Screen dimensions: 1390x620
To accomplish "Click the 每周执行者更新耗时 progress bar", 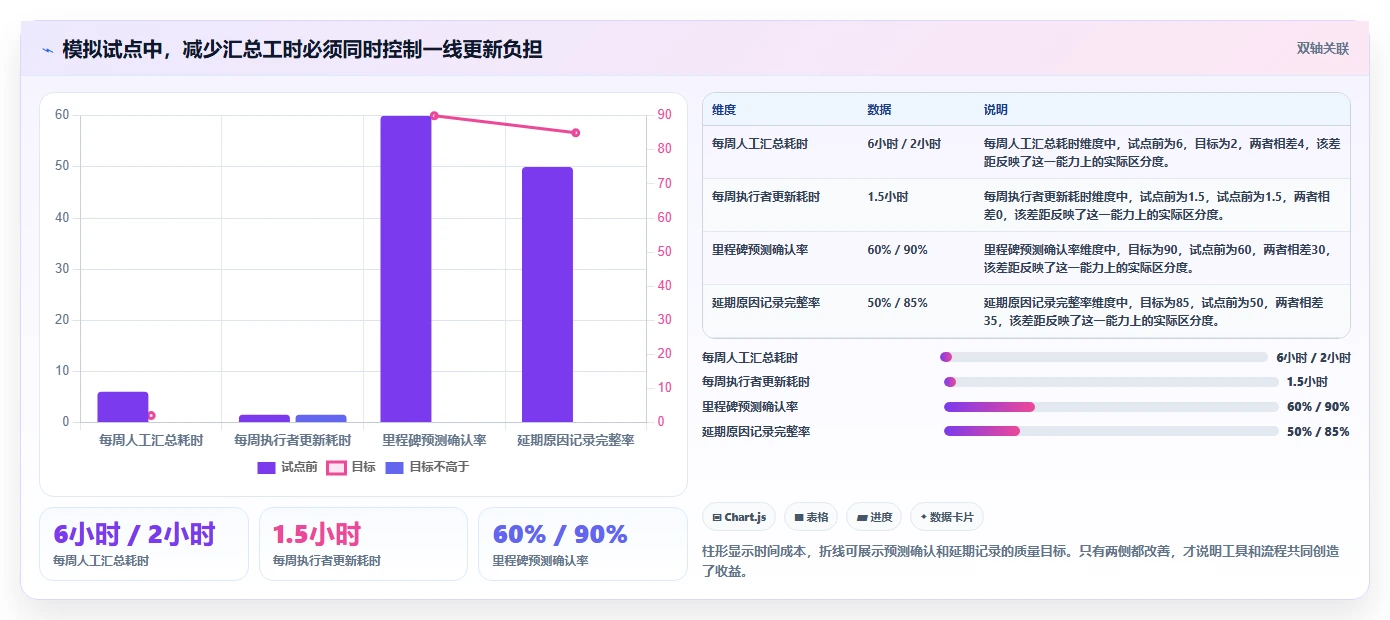I will tap(1111, 382).
